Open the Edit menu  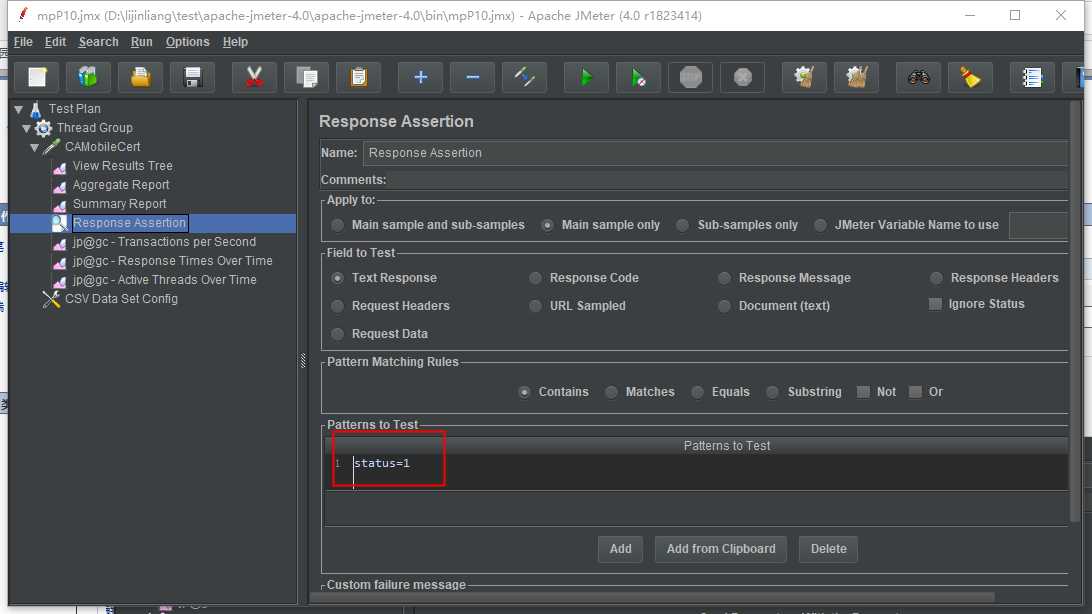(x=55, y=42)
